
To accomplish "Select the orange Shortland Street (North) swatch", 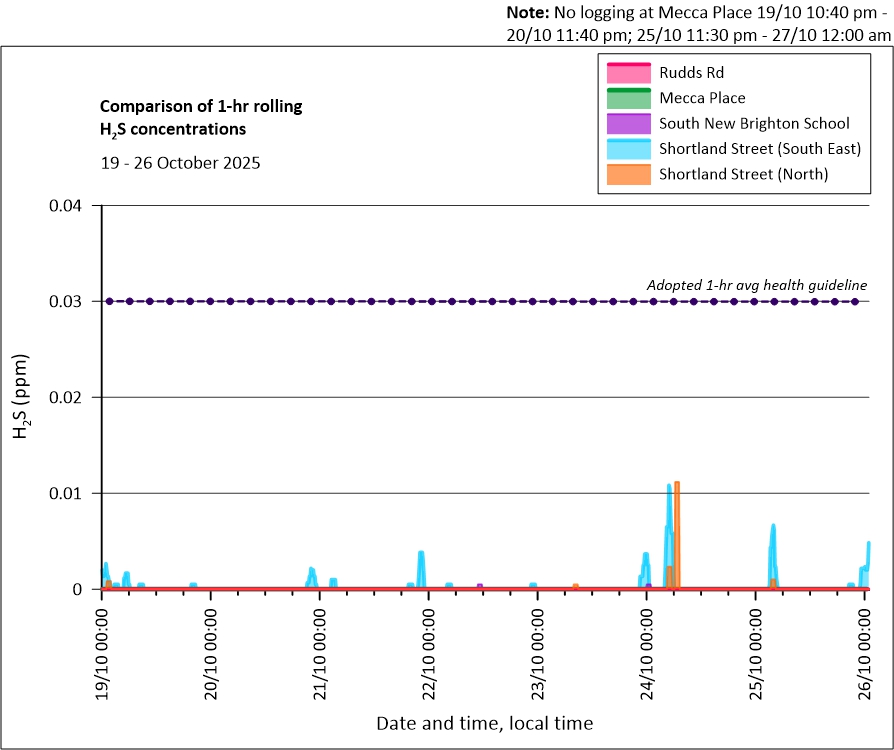I will pos(627,174).
